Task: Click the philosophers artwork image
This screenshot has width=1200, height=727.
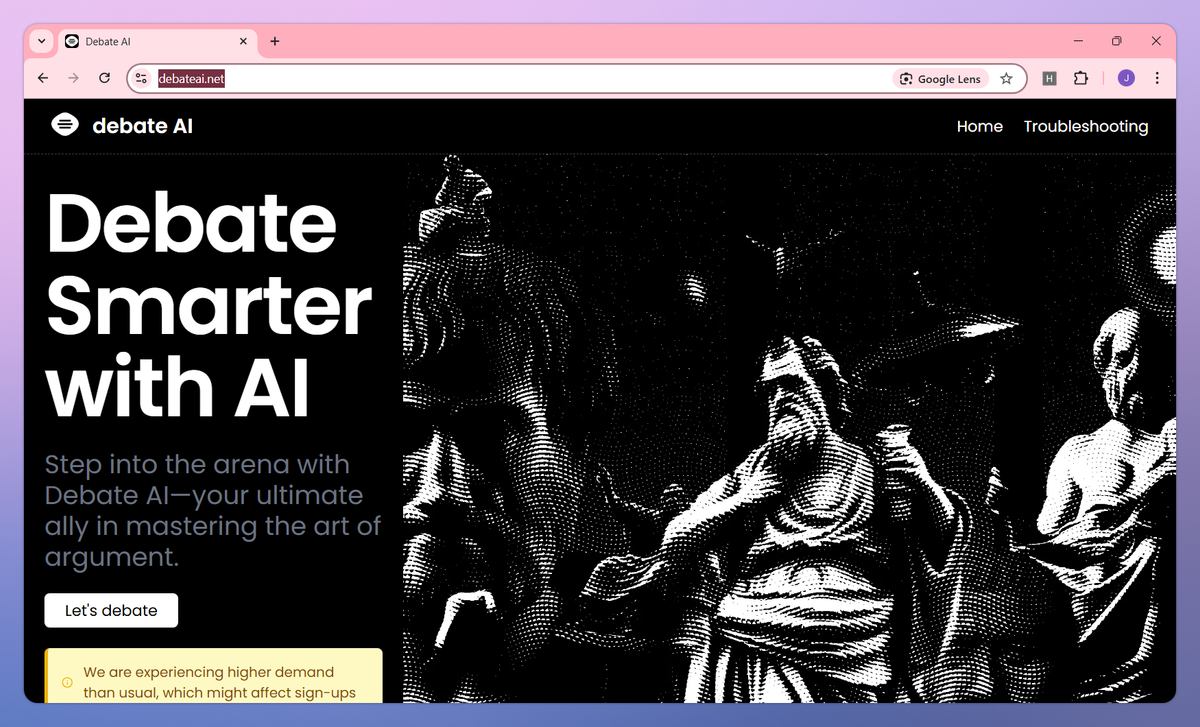Action: [789, 428]
